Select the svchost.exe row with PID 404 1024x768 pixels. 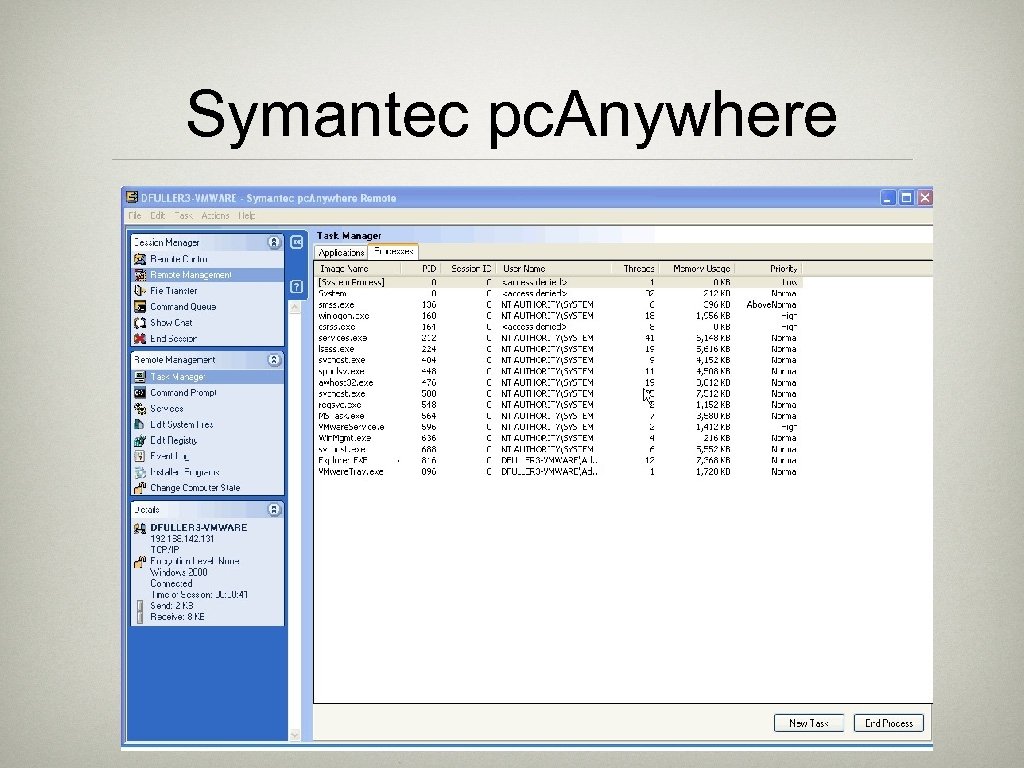(558, 360)
